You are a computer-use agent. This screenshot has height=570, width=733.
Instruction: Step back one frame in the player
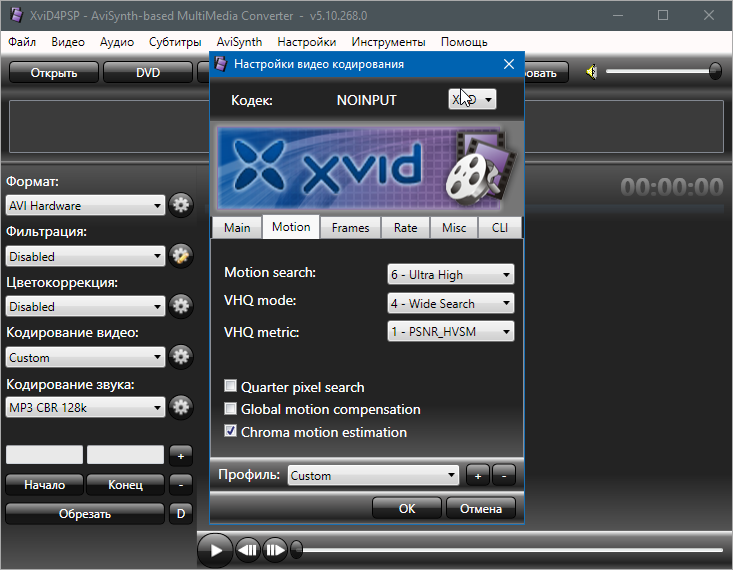pyautogui.click(x=249, y=549)
